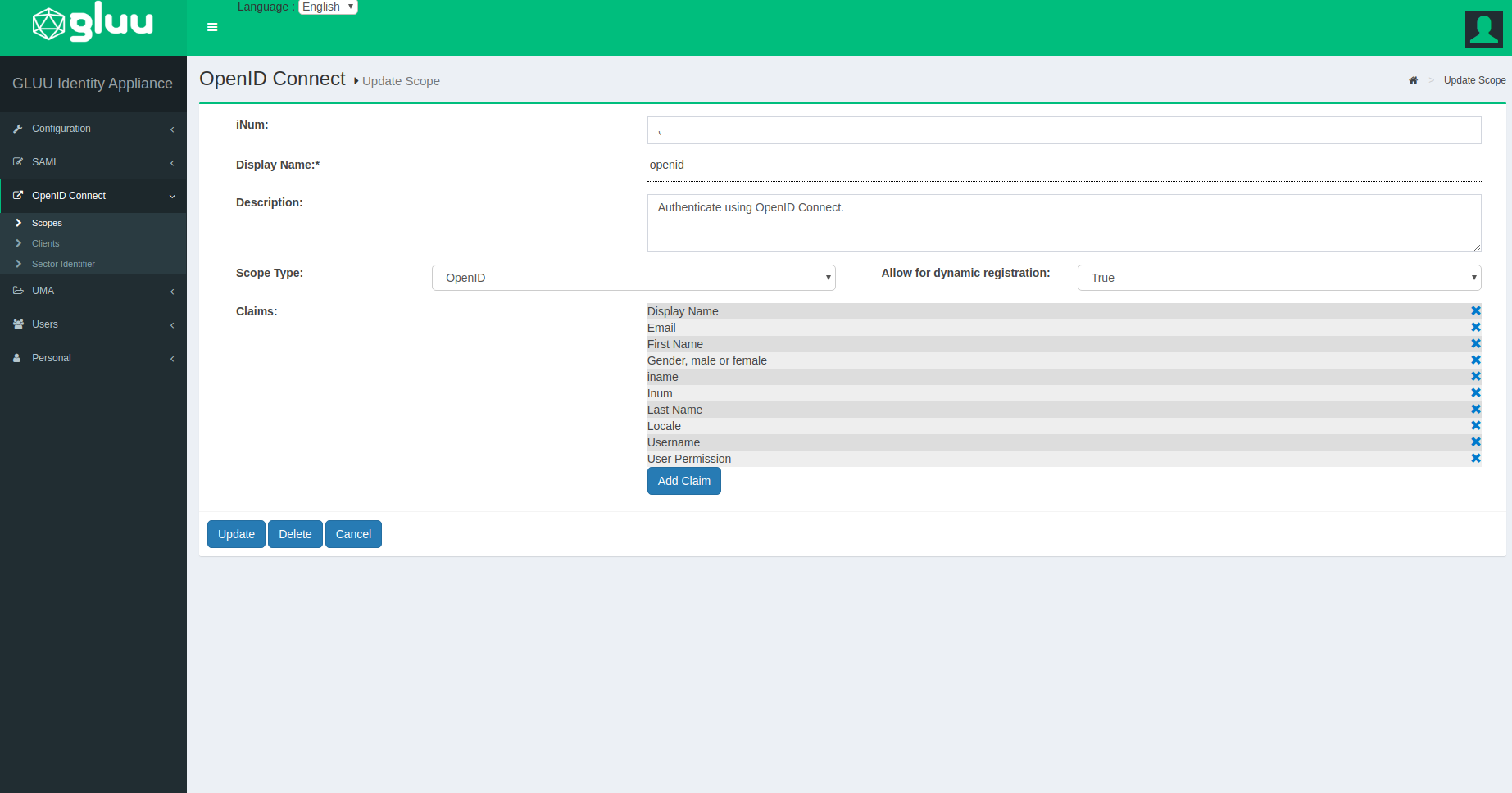Click Update Scope breadcrumb link
The image size is (1512, 793).
(x=1474, y=80)
